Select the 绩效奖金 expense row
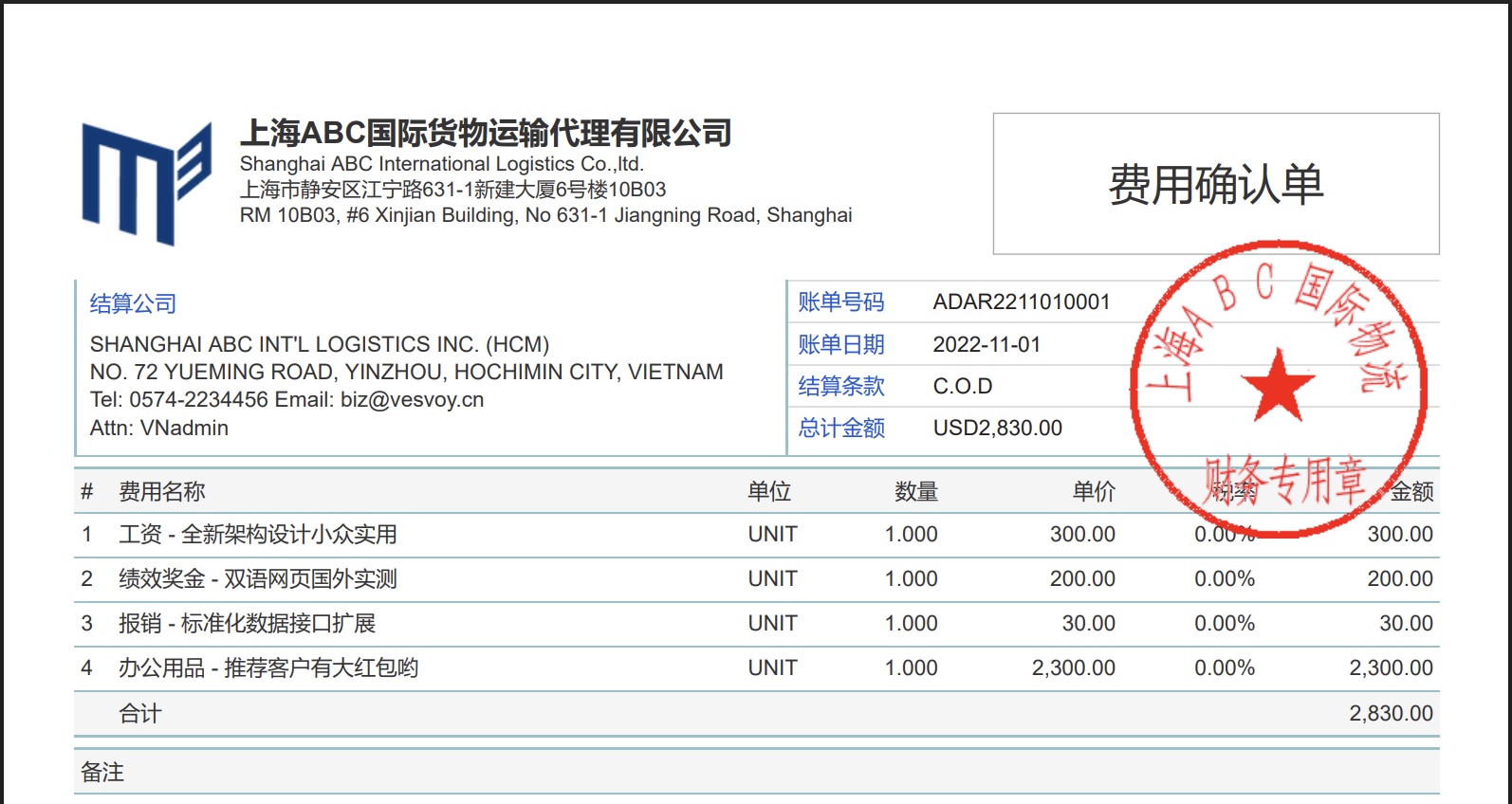Image resolution: width=1512 pixels, height=804 pixels. coord(257,579)
